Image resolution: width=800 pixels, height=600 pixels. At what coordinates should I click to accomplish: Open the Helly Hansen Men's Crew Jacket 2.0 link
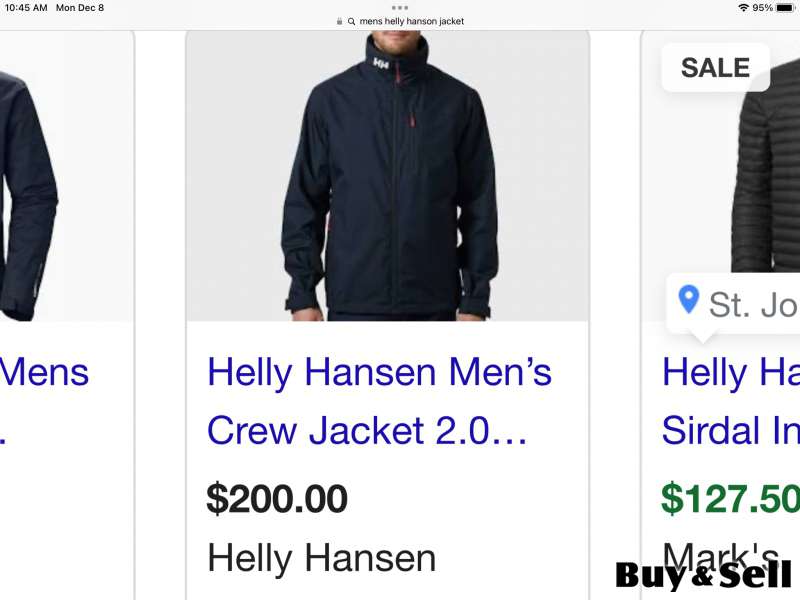click(379, 401)
